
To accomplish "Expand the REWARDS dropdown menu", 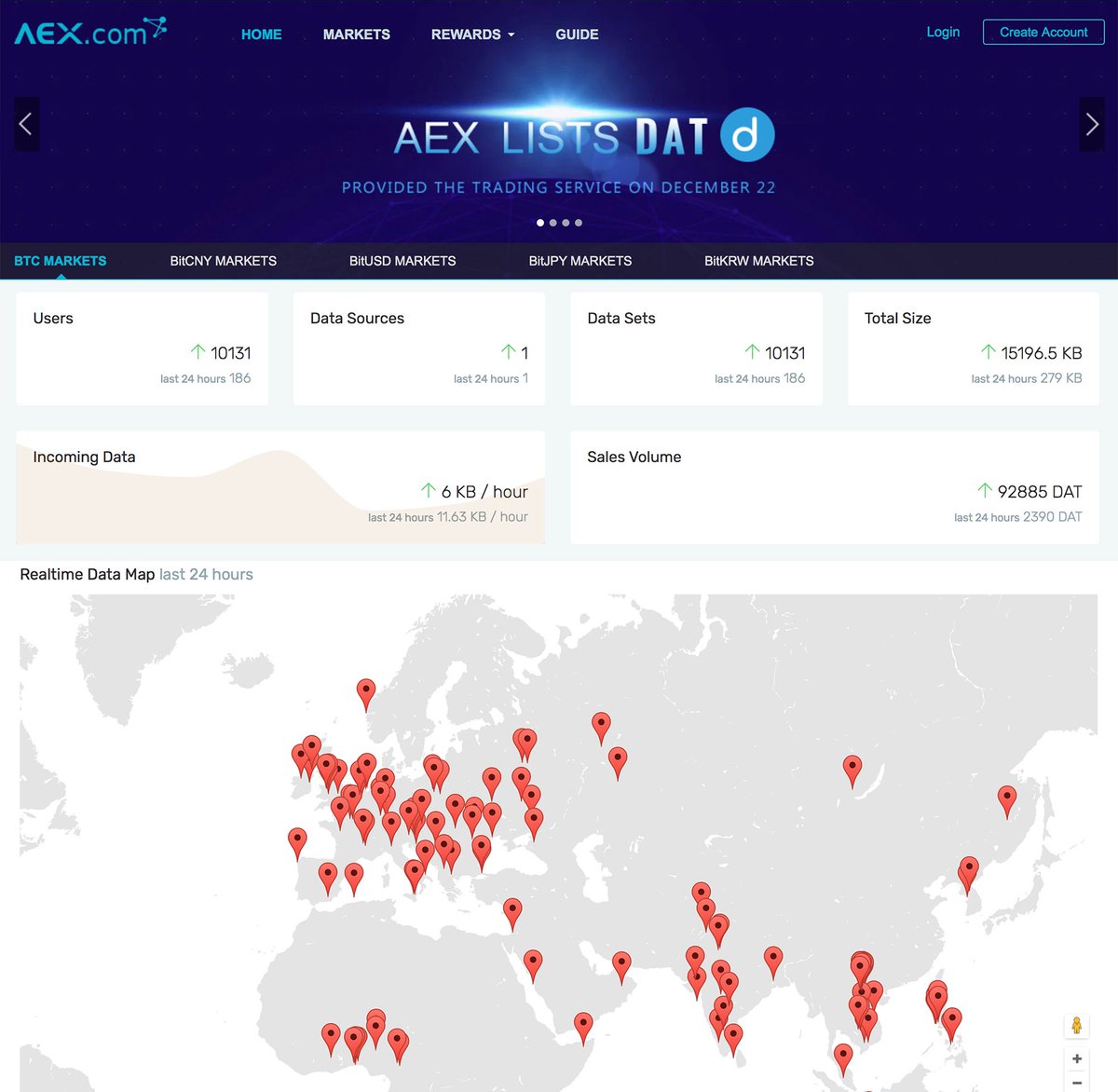I will coord(472,34).
